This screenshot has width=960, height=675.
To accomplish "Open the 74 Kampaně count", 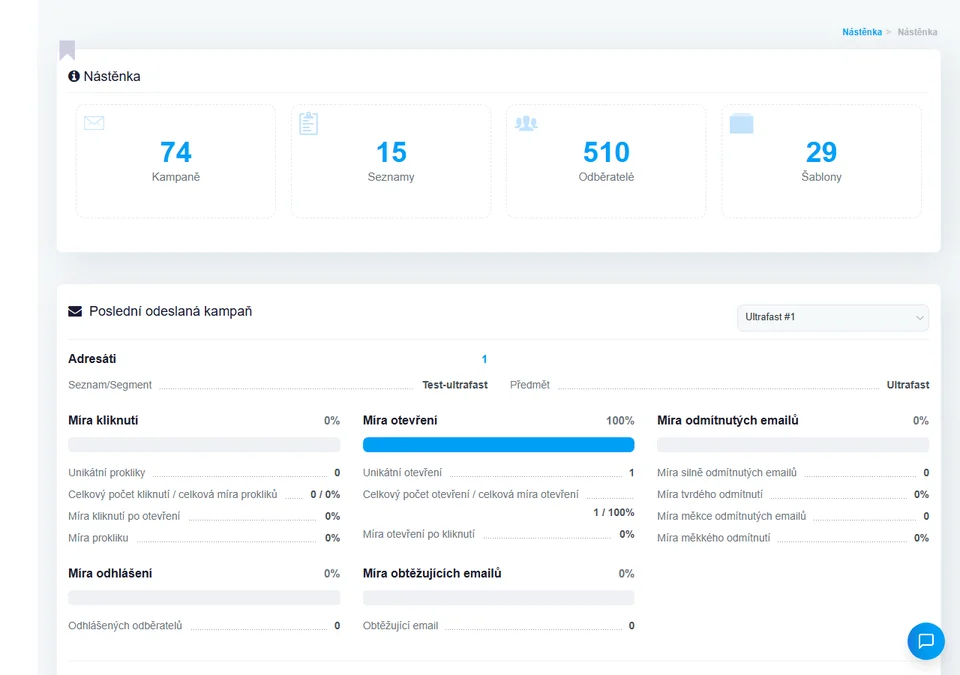I will [x=176, y=152].
